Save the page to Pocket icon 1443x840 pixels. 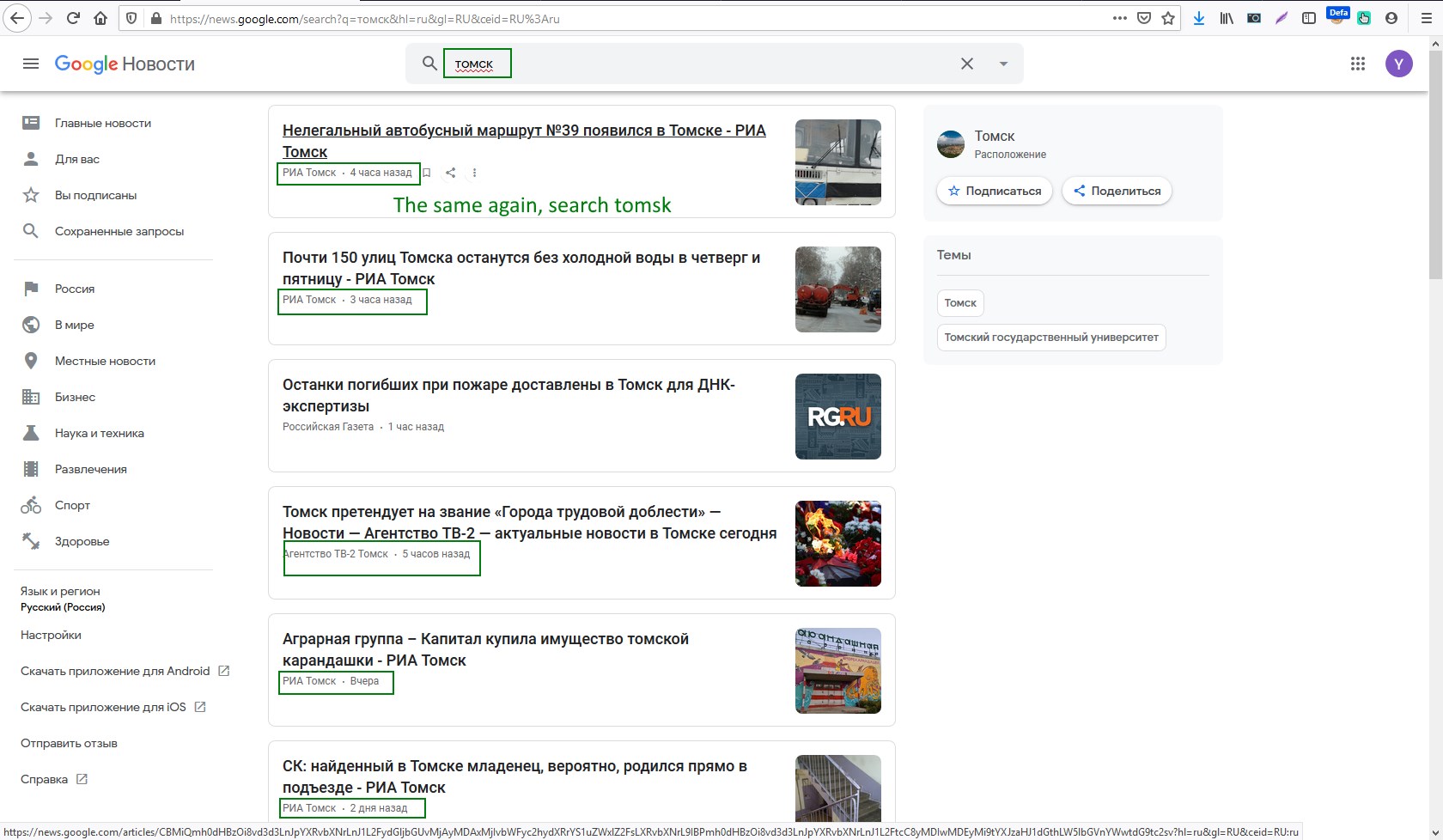coord(1144,18)
